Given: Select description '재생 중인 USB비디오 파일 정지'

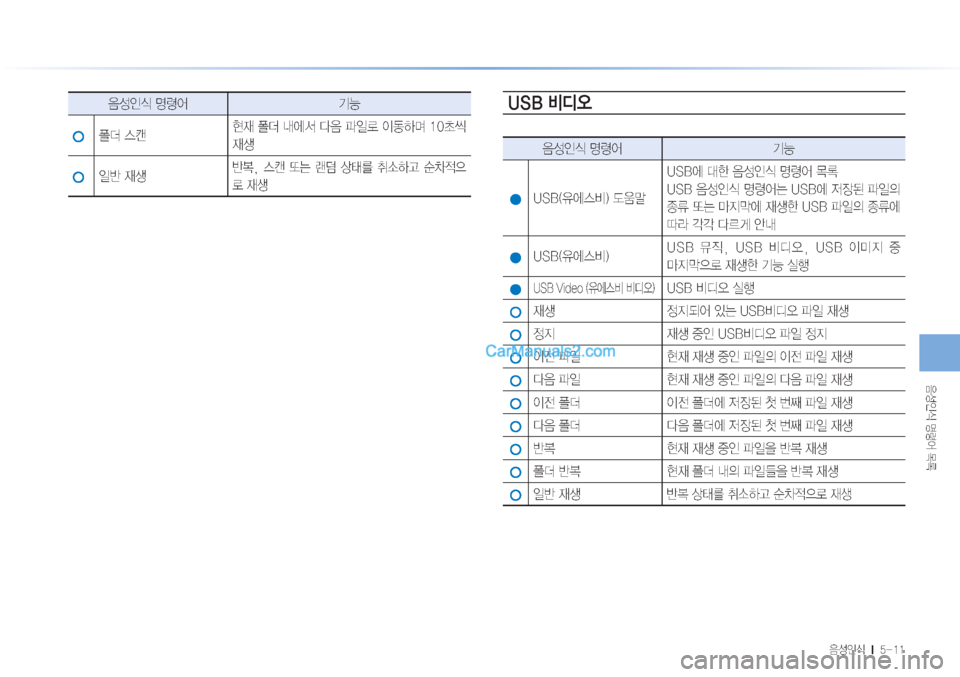Looking at the screenshot, I should coord(746,334).
